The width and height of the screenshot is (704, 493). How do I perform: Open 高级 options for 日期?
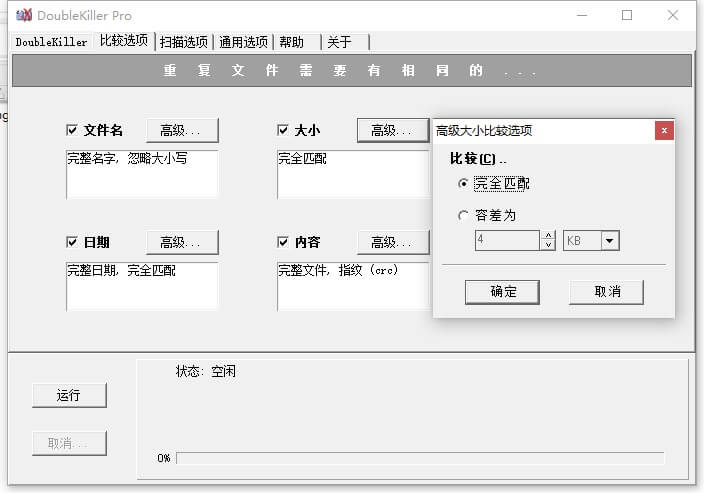[x=182, y=242]
